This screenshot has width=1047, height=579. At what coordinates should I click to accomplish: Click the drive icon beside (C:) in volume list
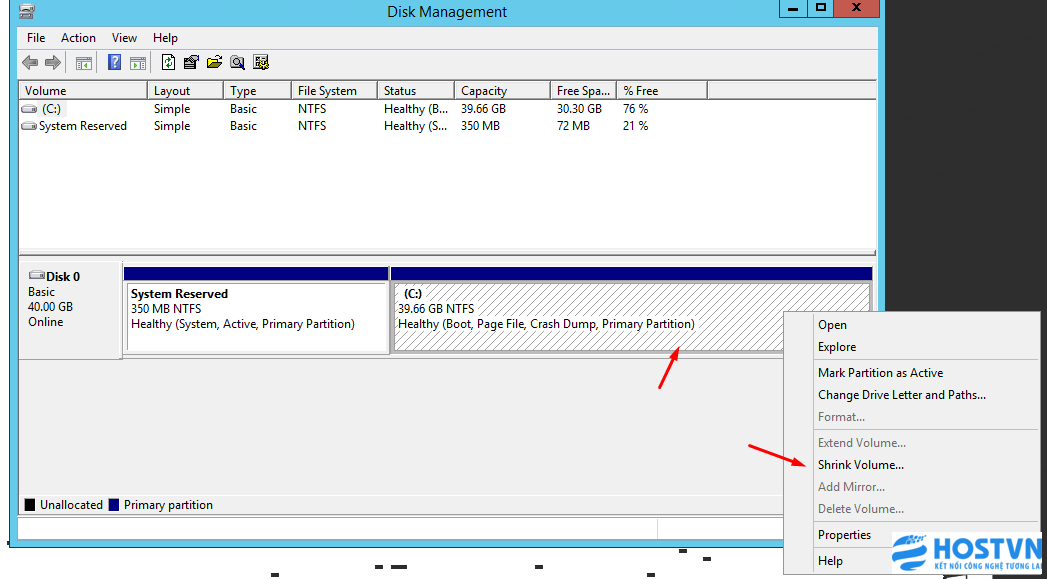click(x=29, y=109)
